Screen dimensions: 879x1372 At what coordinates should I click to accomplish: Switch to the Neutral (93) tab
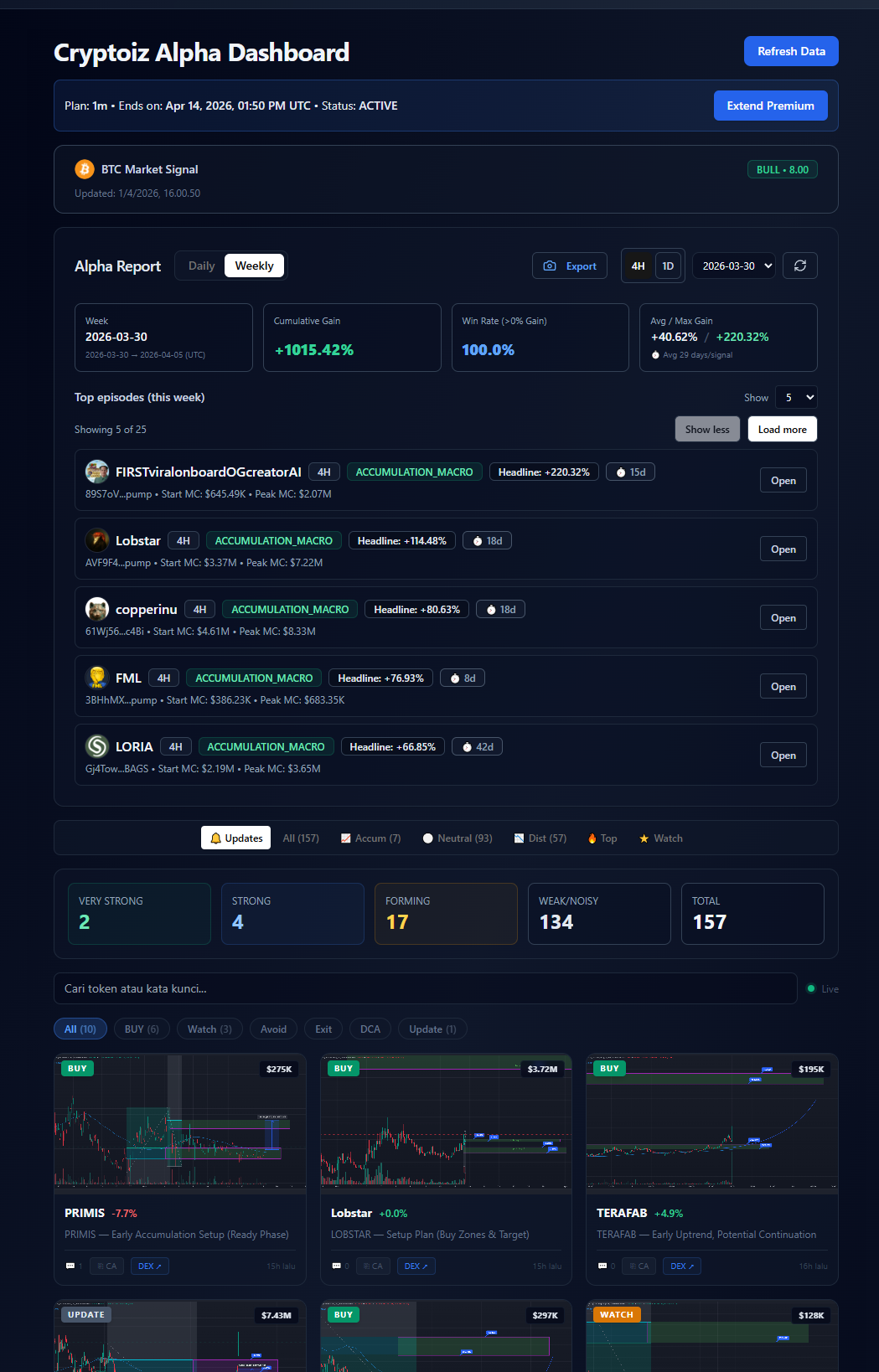(x=458, y=838)
